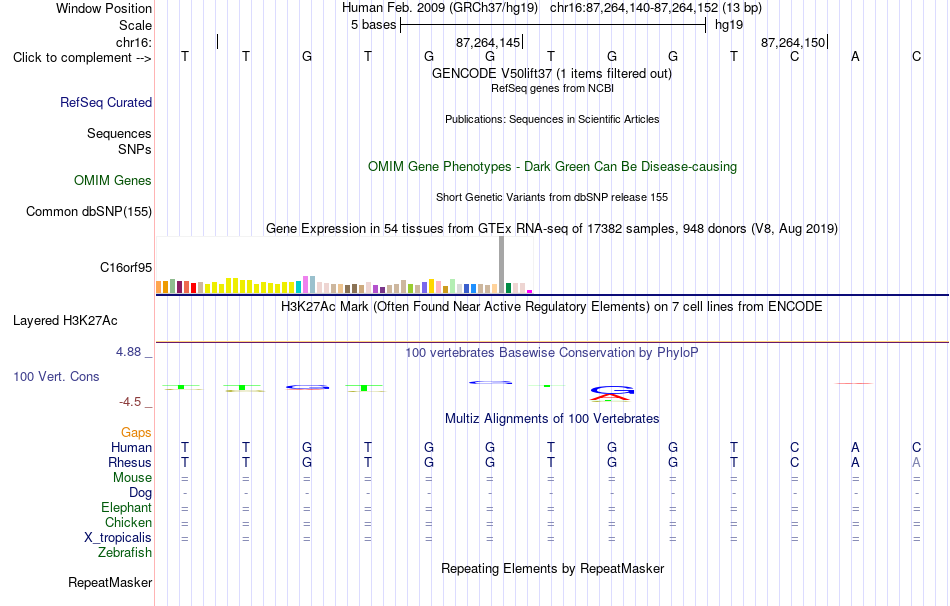Click the -4.5 conservation scale value
Image resolution: width=950 pixels, height=606 pixels.
(130, 402)
